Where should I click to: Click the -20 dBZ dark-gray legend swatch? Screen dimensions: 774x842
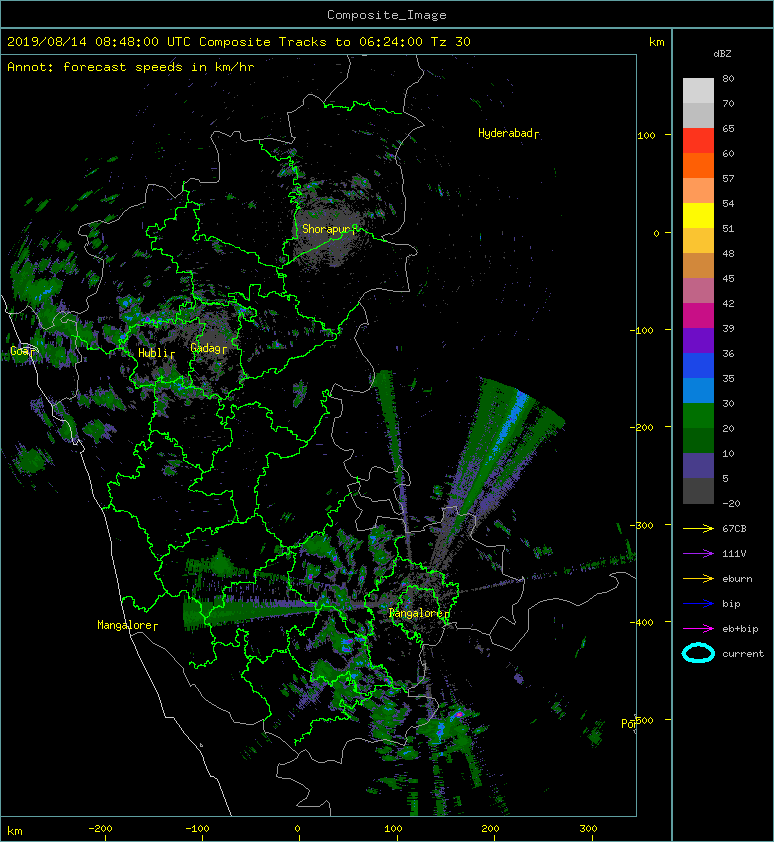coord(698,491)
